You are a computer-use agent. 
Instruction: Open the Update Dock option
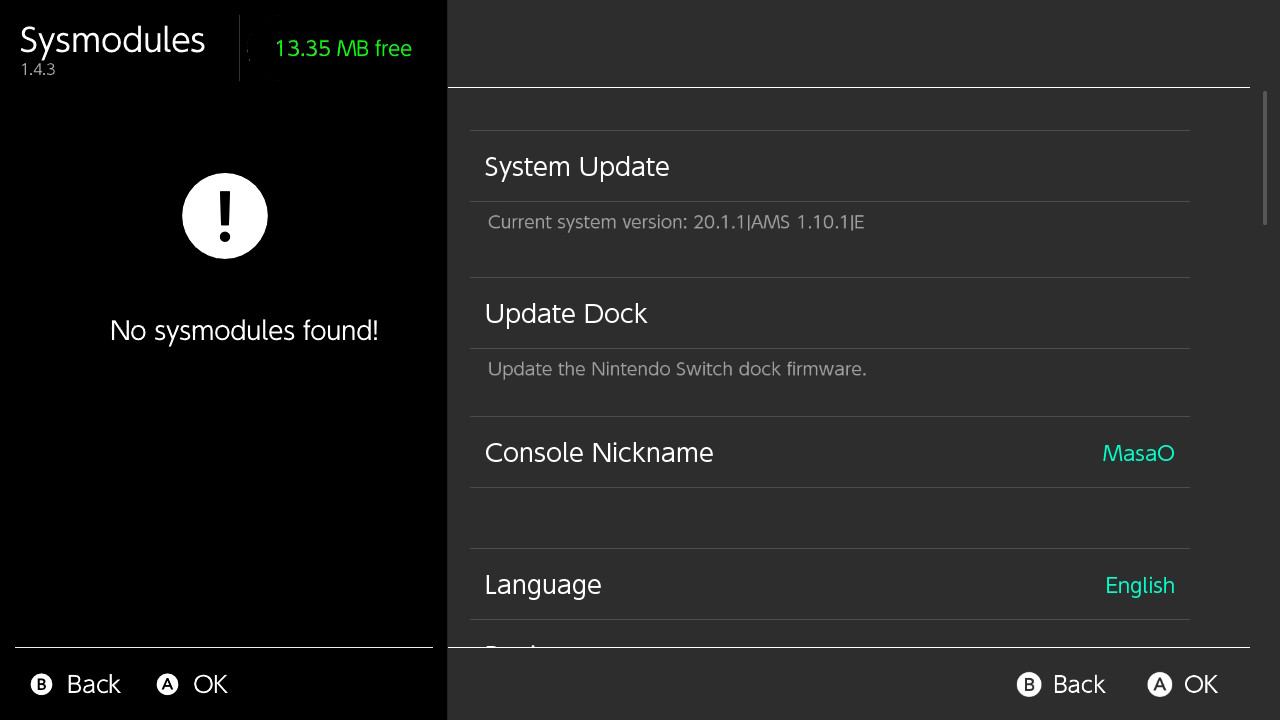[x=829, y=313]
